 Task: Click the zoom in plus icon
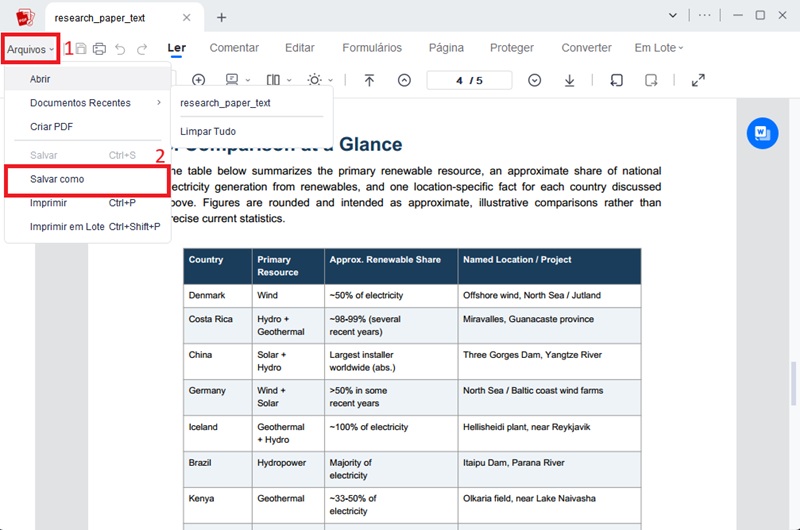(x=198, y=80)
